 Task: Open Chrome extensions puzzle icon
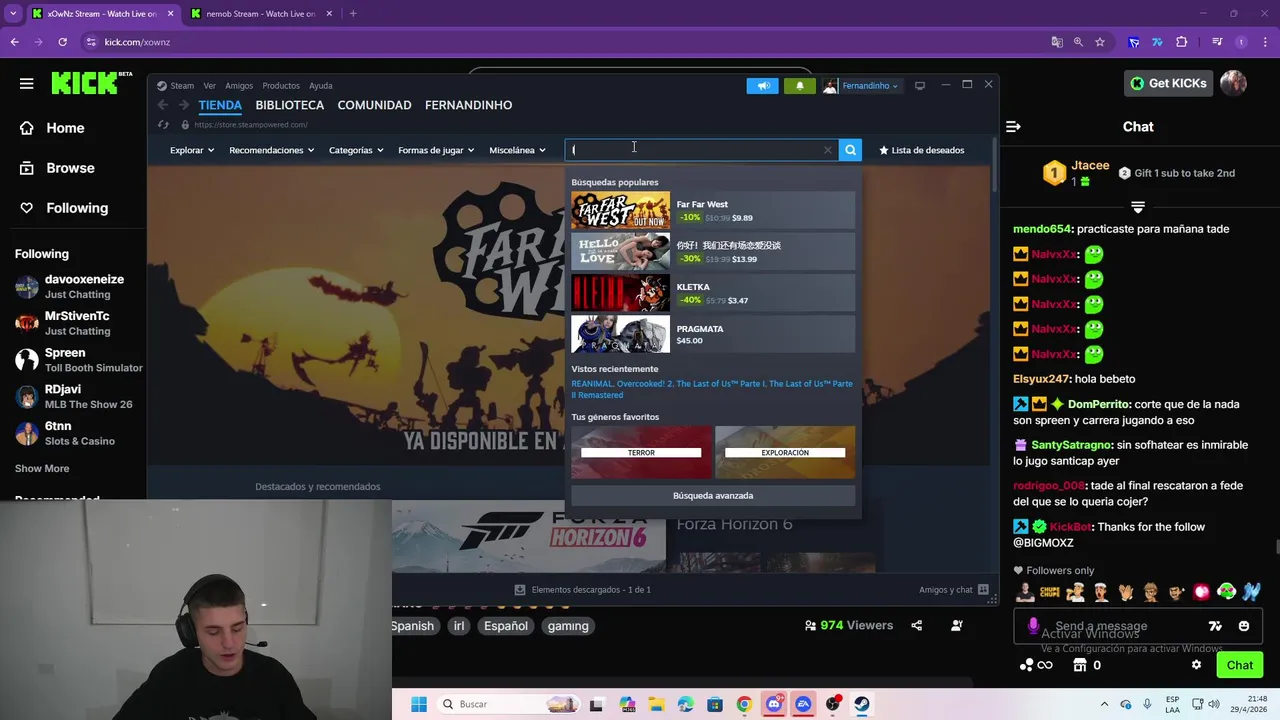(x=1182, y=42)
